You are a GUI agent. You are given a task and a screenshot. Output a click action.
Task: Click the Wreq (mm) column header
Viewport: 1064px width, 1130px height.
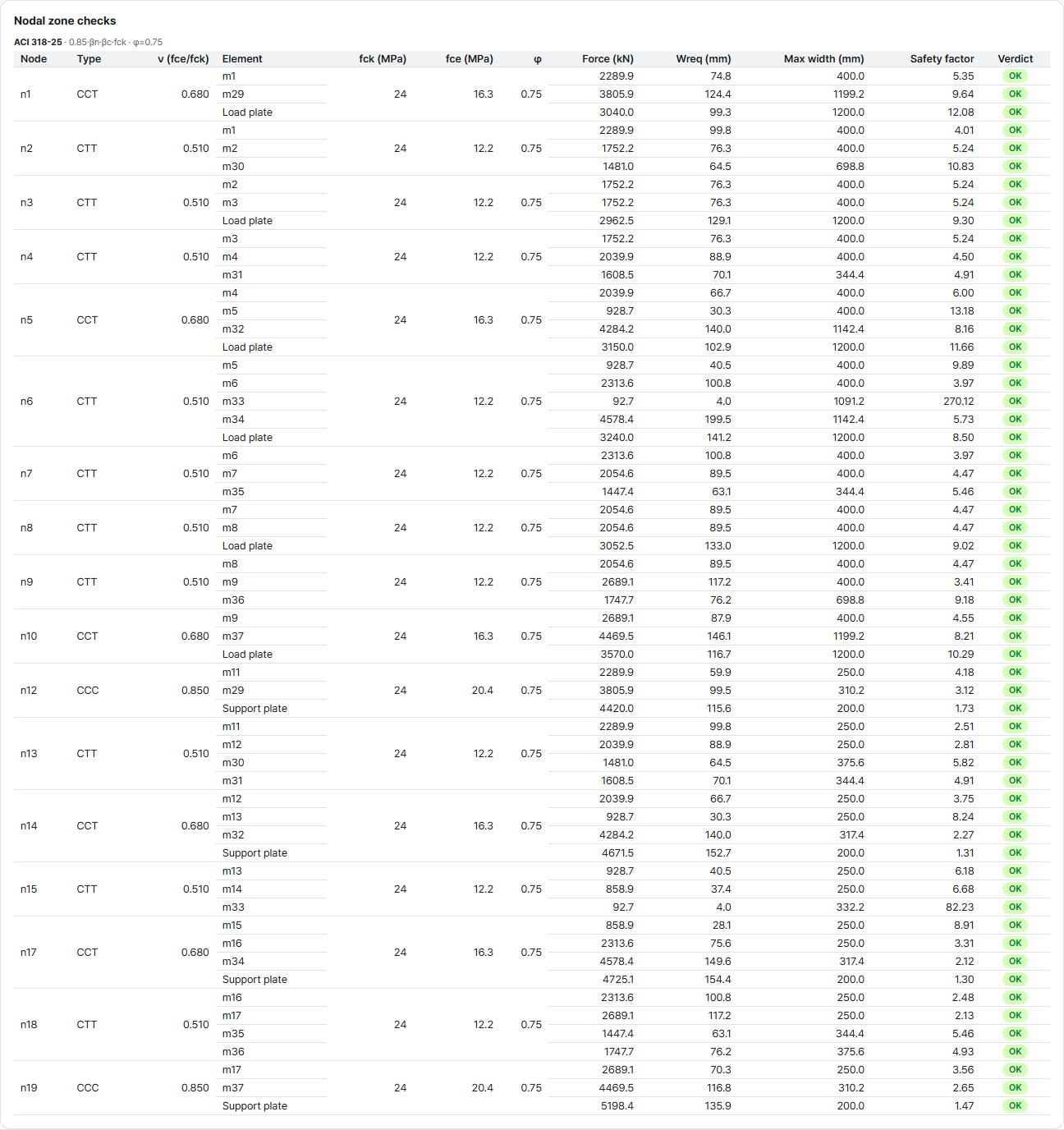704,59
